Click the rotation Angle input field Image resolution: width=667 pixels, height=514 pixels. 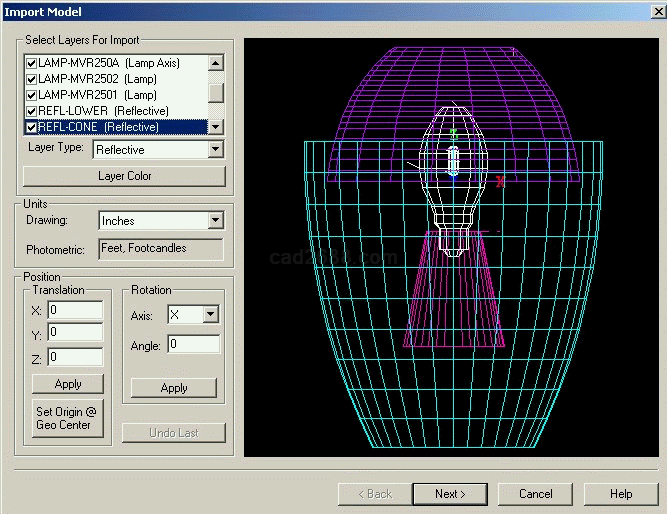193,344
